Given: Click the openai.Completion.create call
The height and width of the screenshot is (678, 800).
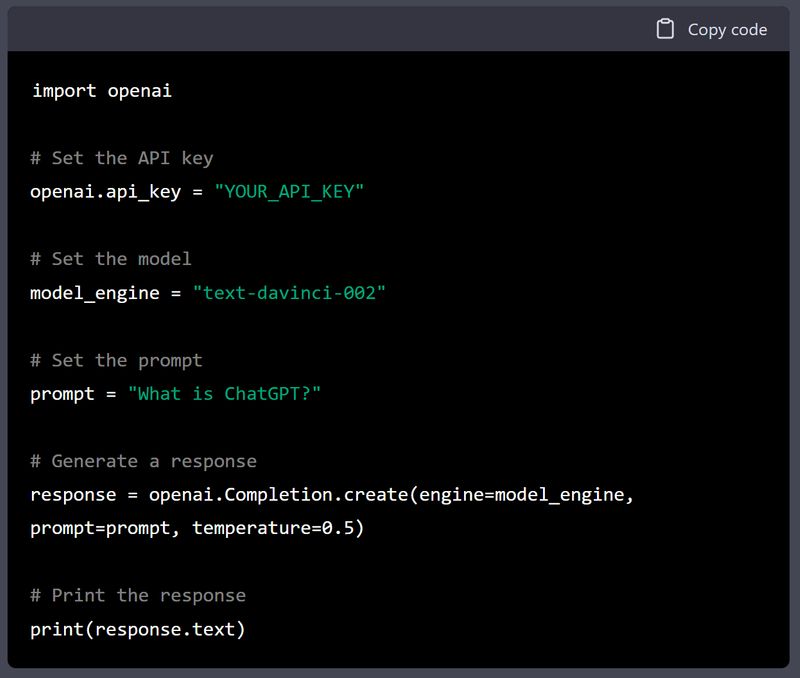Looking at the screenshot, I should [283, 495].
